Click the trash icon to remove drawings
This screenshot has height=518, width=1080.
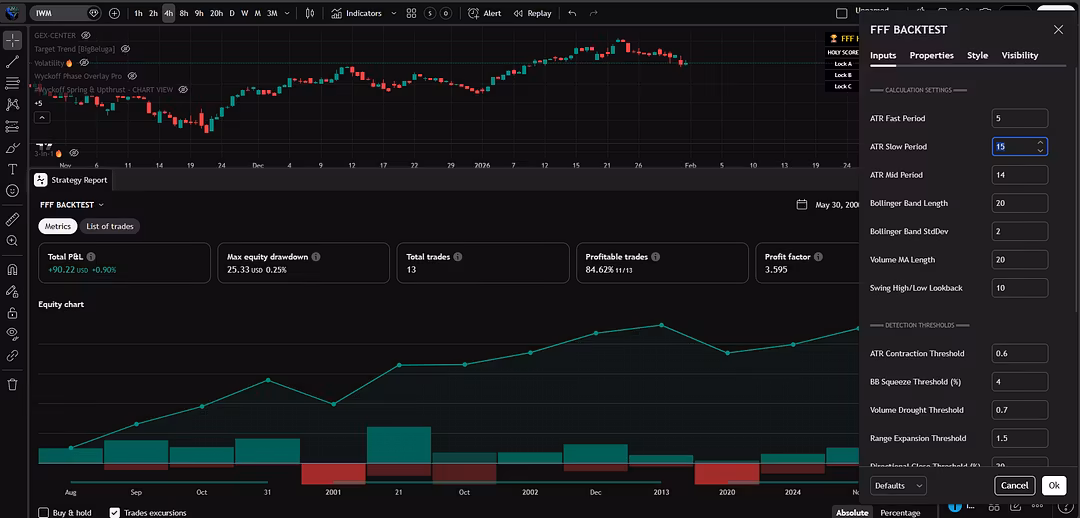(x=12, y=384)
